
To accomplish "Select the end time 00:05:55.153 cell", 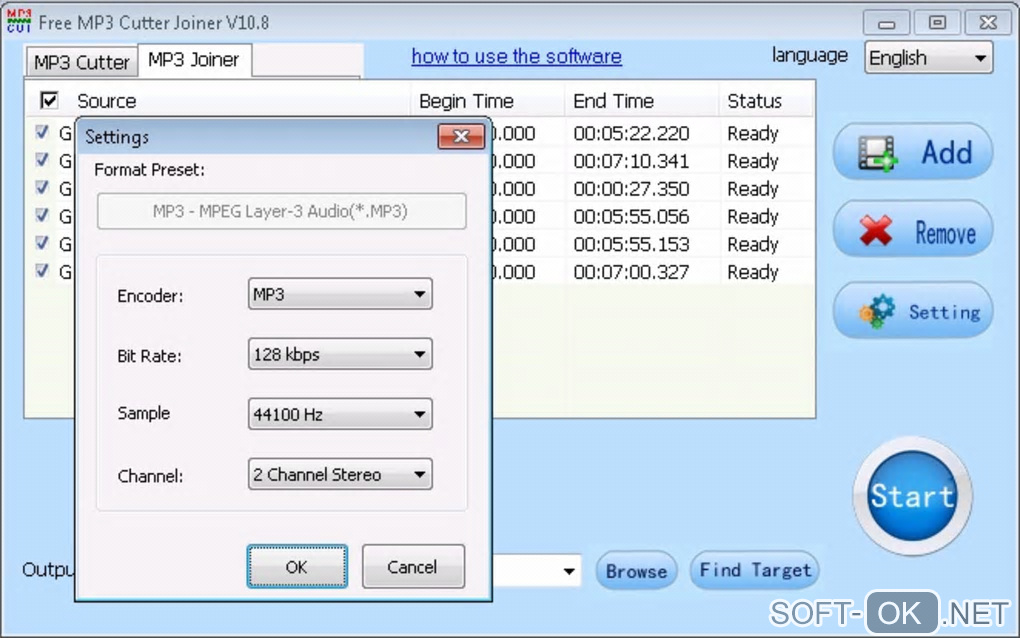I will click(x=631, y=245).
